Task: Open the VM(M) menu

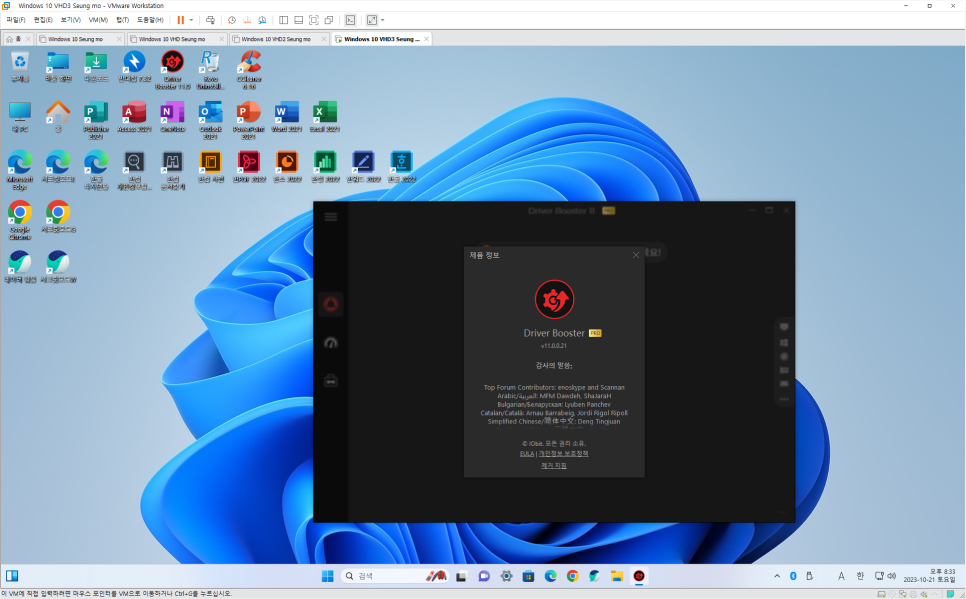Action: [x=98, y=20]
